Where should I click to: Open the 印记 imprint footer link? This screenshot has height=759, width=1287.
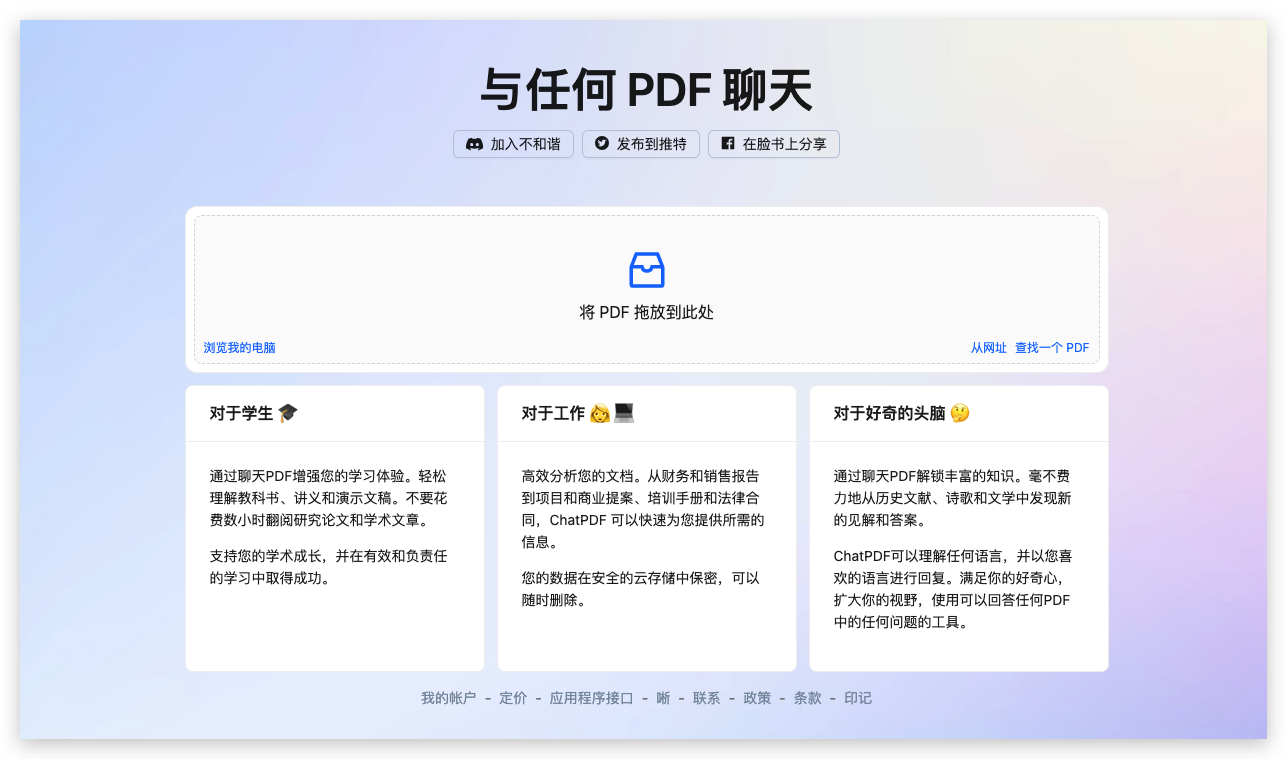(858, 698)
